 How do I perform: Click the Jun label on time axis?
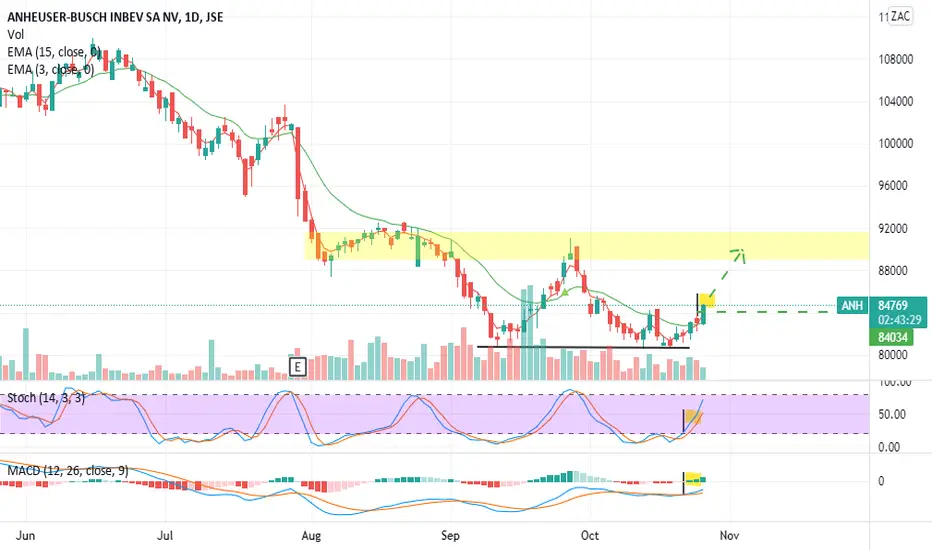pos(25,535)
